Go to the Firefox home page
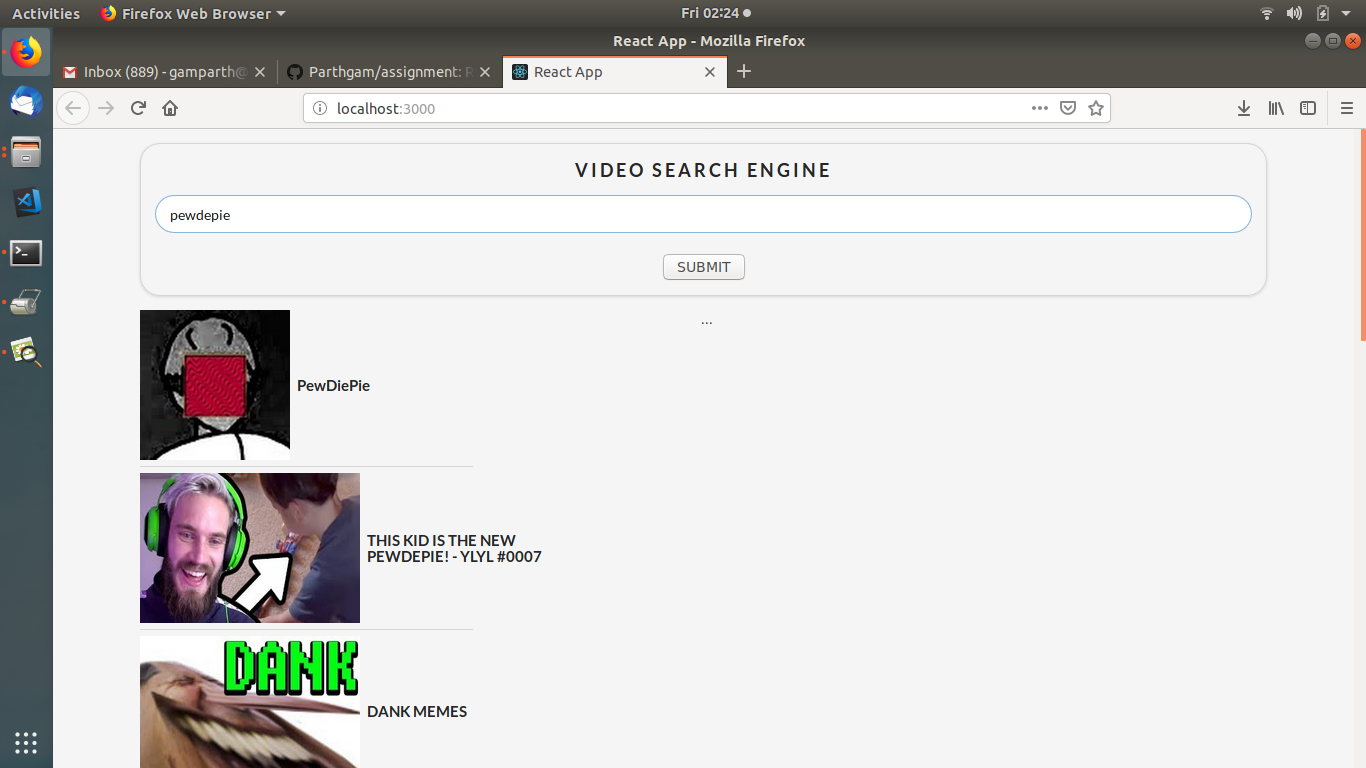The image size is (1366, 768). point(170,108)
